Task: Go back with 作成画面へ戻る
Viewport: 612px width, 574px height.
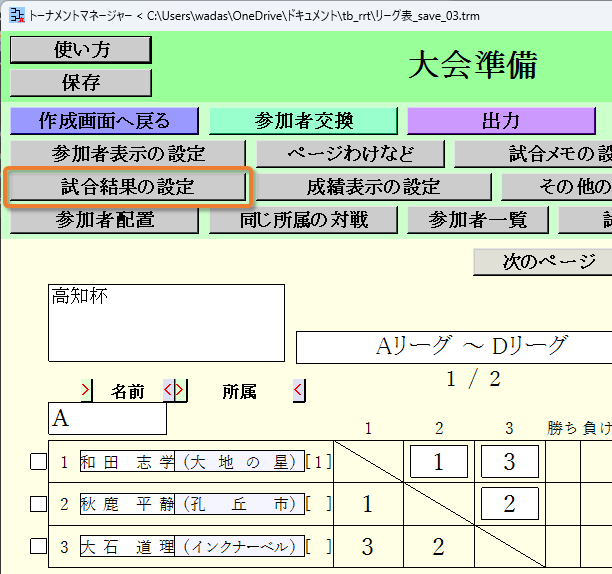Action: pyautogui.click(x=105, y=121)
